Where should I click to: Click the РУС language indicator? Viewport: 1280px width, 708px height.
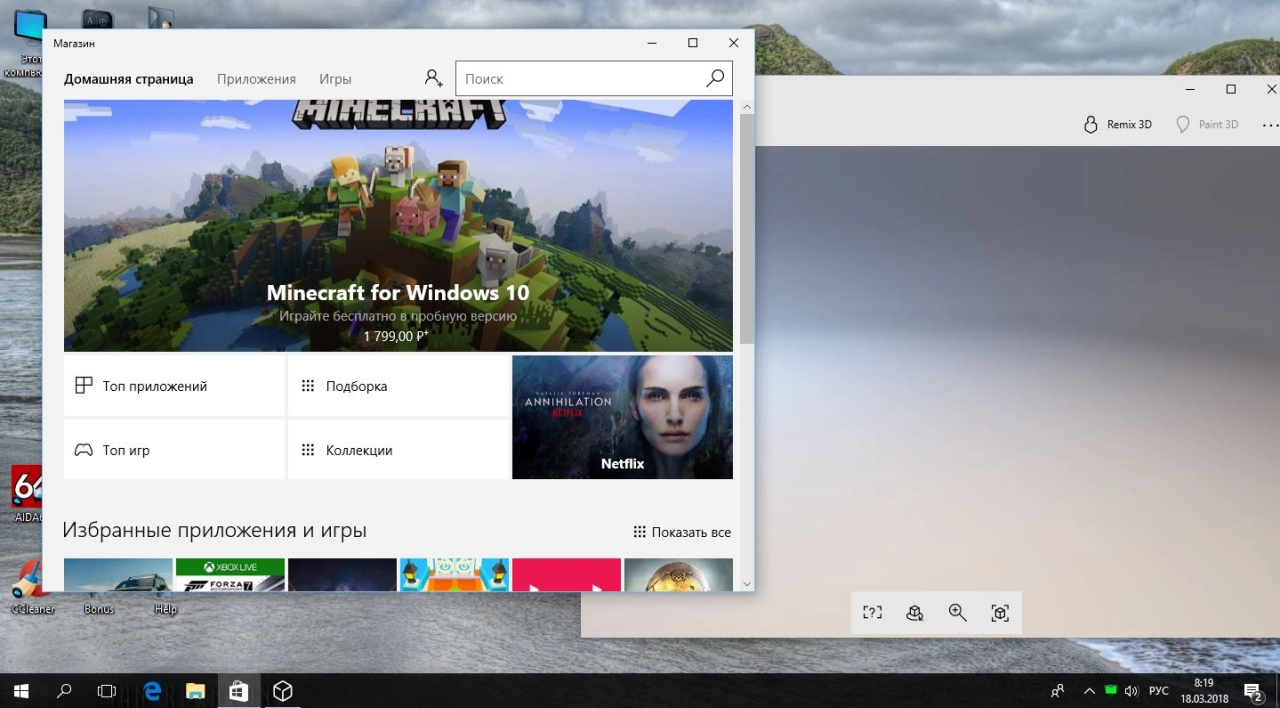1159,690
